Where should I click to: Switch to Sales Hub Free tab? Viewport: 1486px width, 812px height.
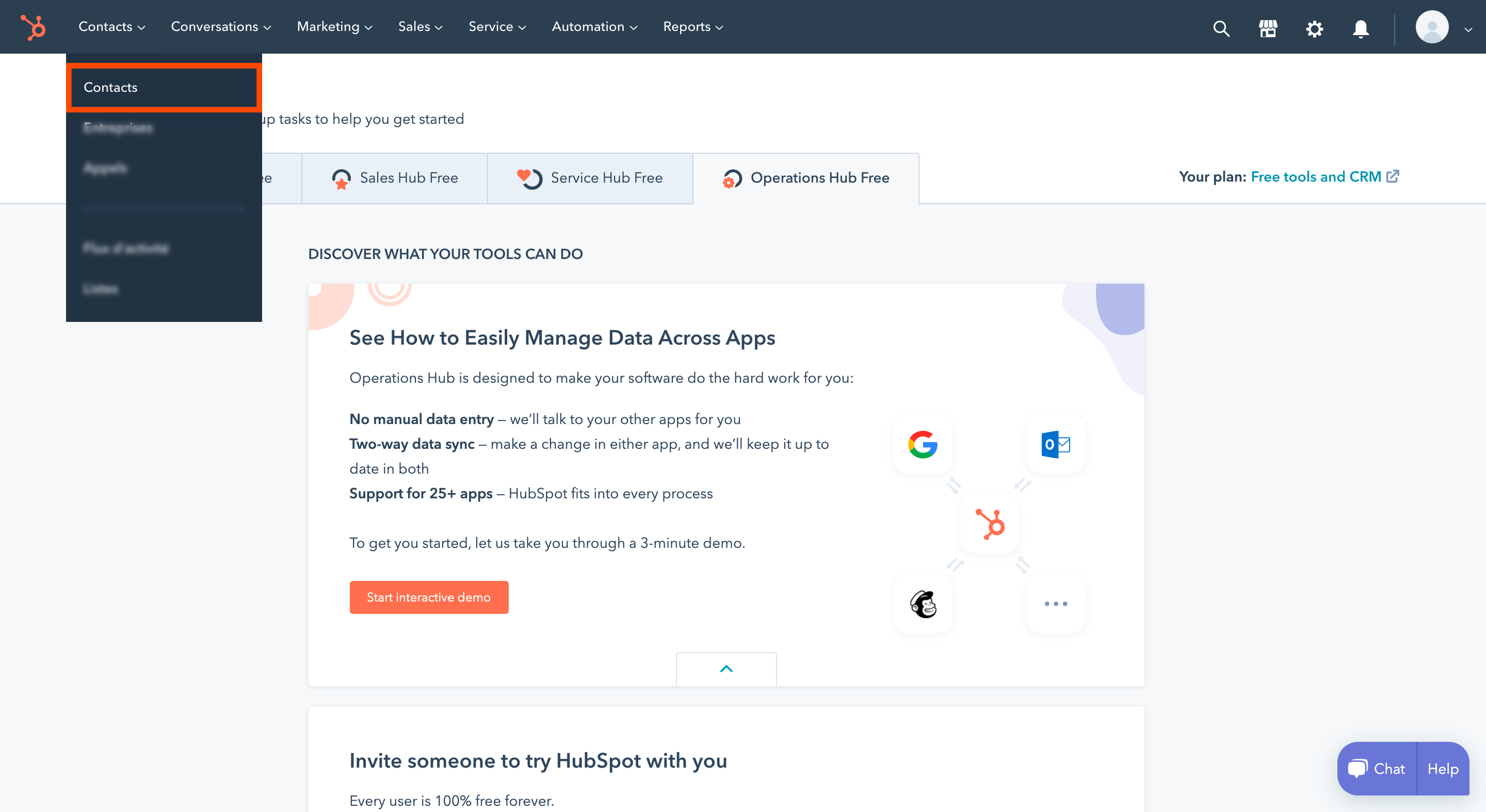[x=395, y=177]
